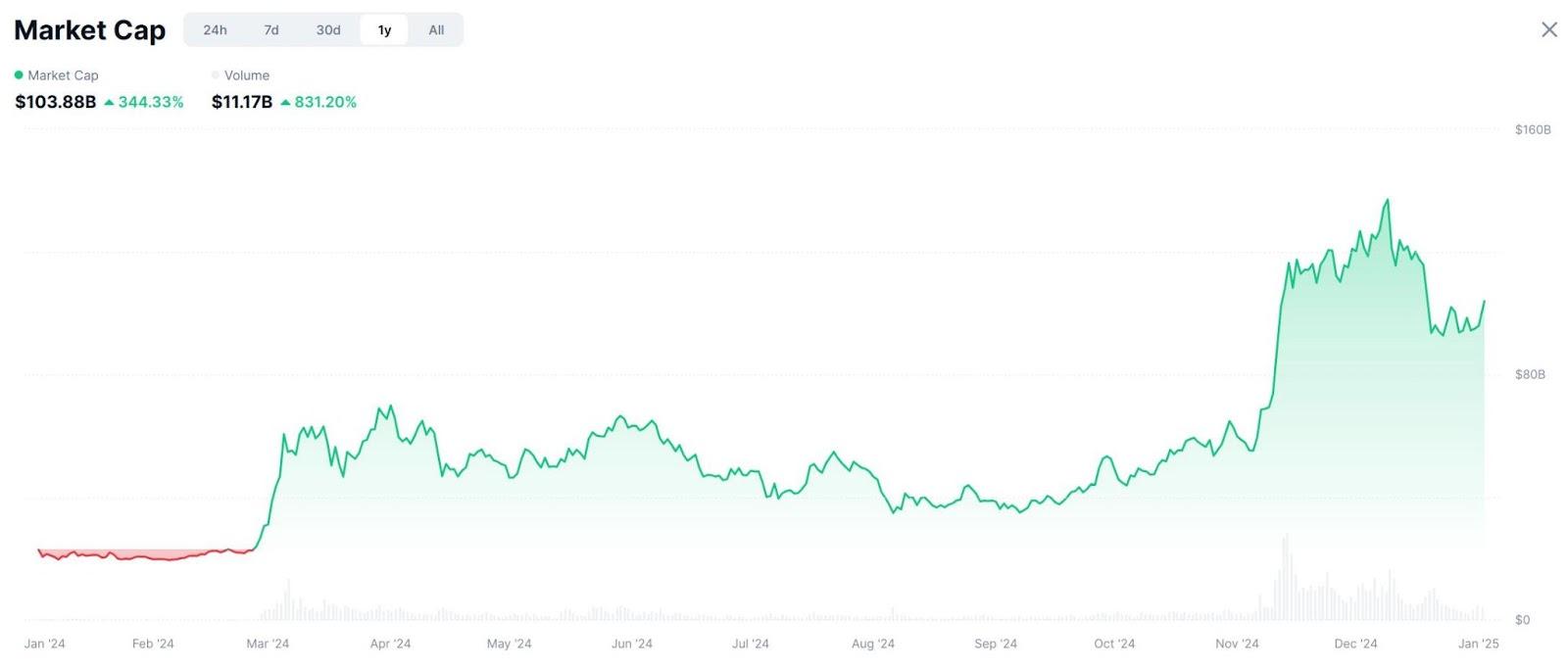Switch to the 24h time range
1568x668 pixels.
pos(215,29)
